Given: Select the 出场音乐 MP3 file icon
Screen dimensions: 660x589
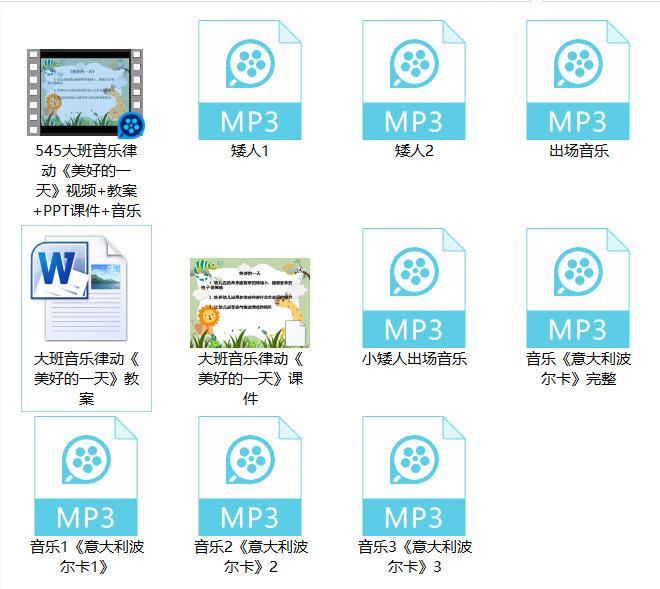Looking at the screenshot, I should coord(578,80).
